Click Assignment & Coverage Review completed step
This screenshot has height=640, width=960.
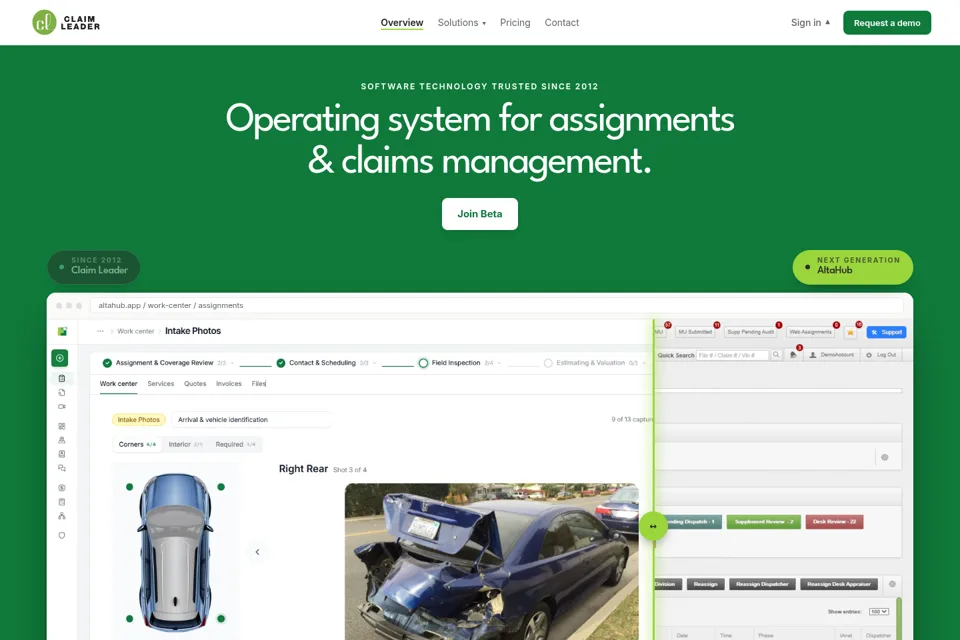pyautogui.click(x=164, y=363)
